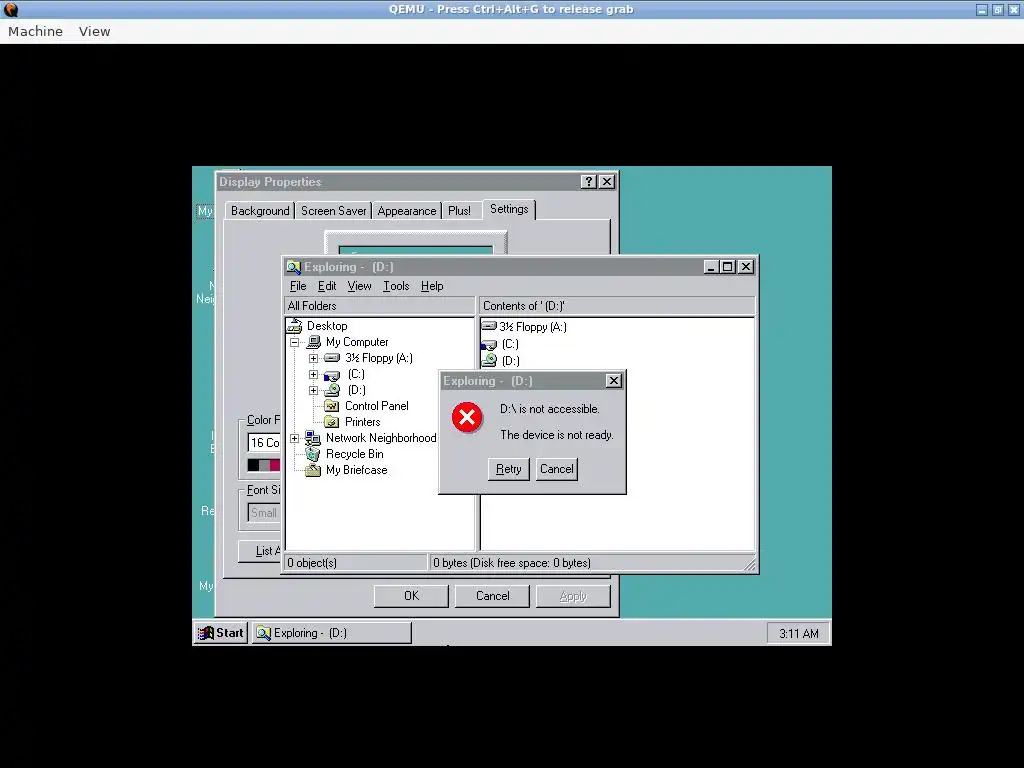Grab the Explorer window resize grip
This screenshot has width=1024, height=768.
click(x=750, y=565)
